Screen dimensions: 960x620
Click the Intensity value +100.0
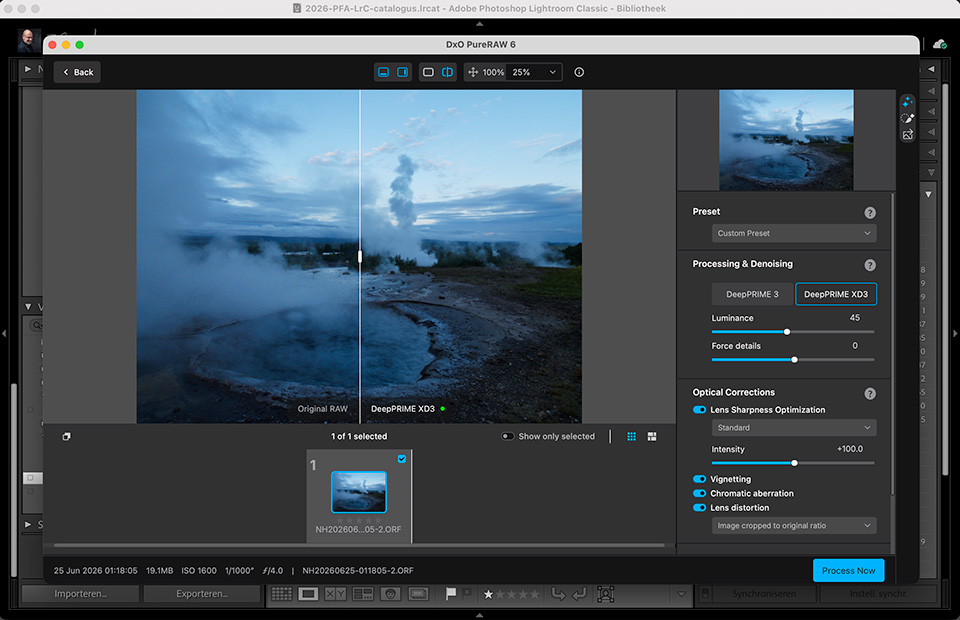[850, 449]
